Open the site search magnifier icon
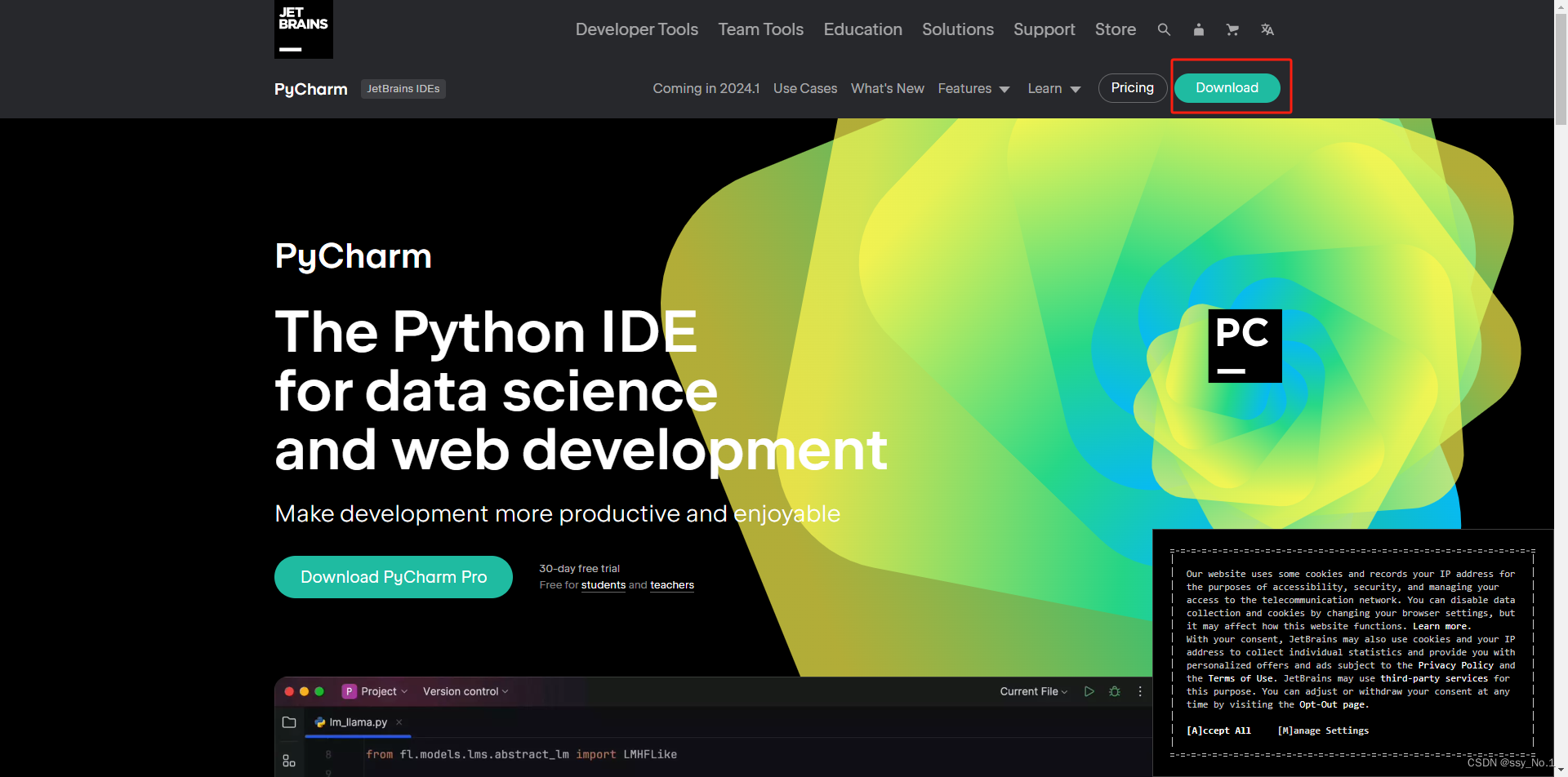The image size is (1568, 777). (x=1164, y=29)
